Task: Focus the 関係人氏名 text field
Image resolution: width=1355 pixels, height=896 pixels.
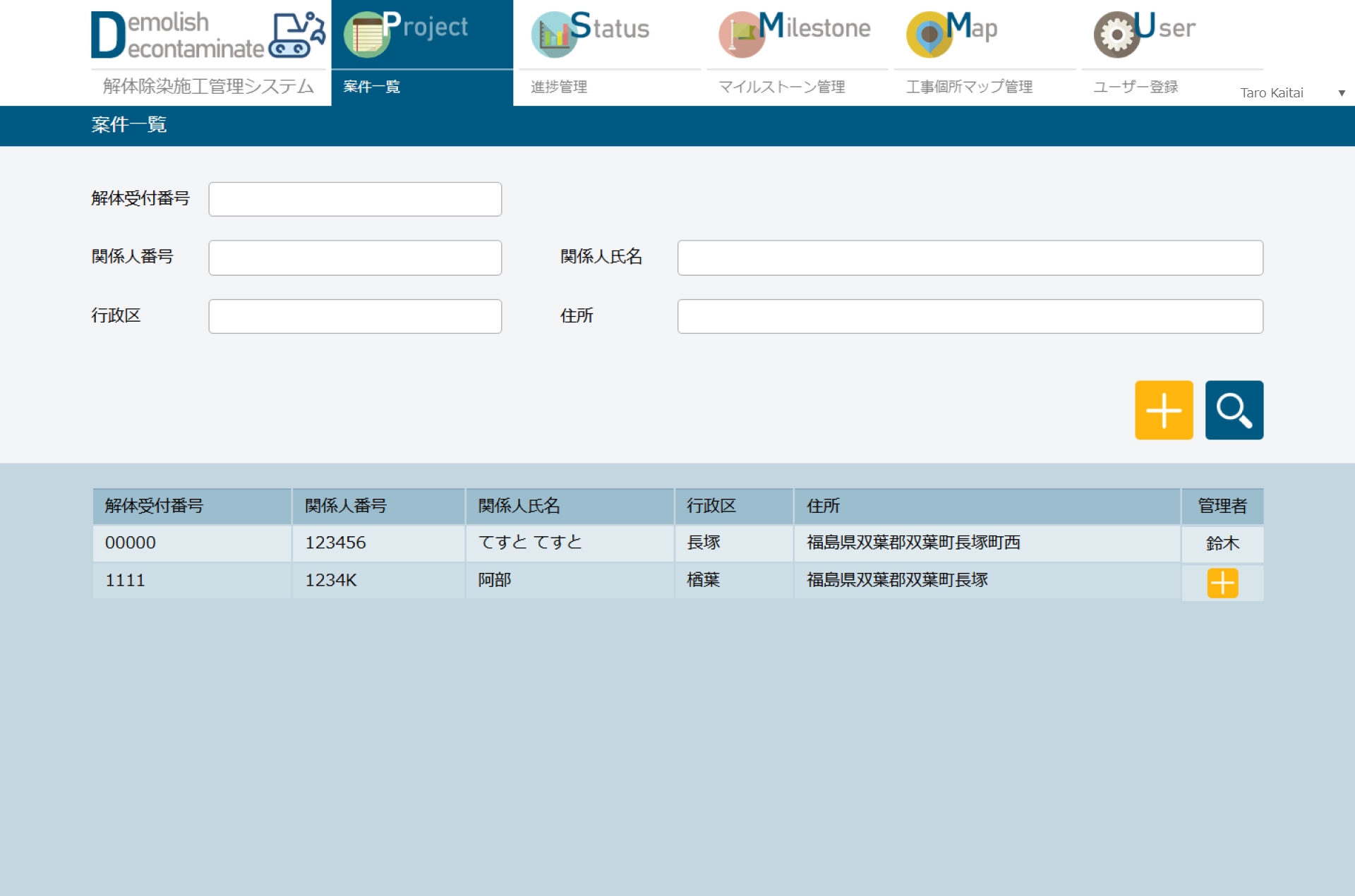Action: click(x=970, y=258)
